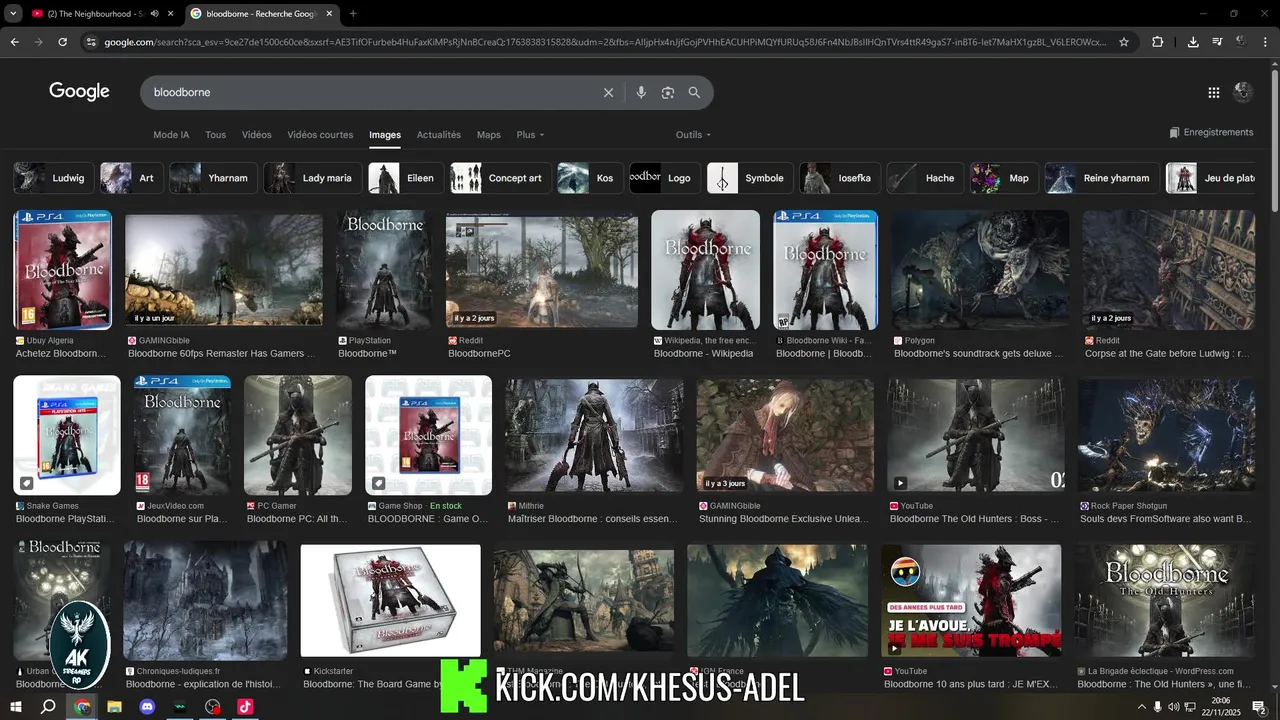1280x720 pixels.
Task: Filter images by Concept art chip
Action: 500,178
